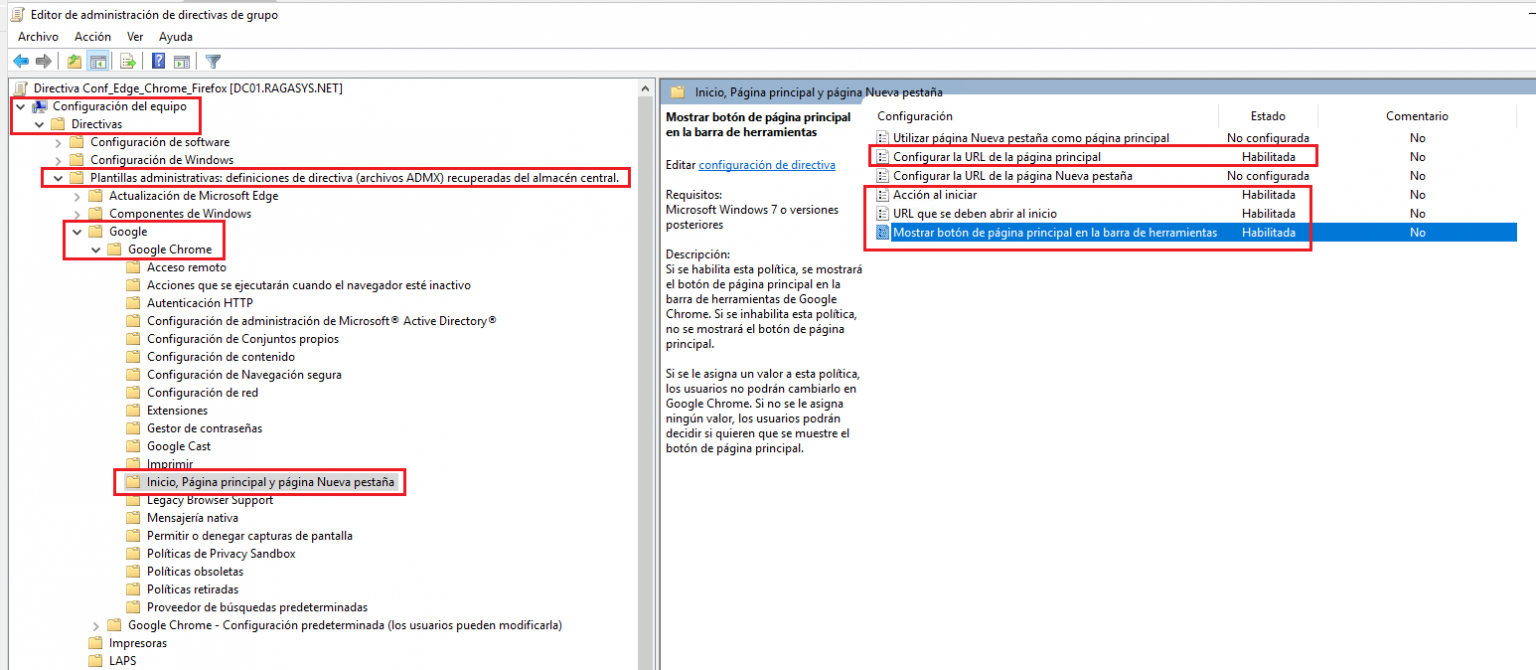This screenshot has height=670, width=1536.
Task: Open Help using the blue question mark icon
Action: [158, 60]
